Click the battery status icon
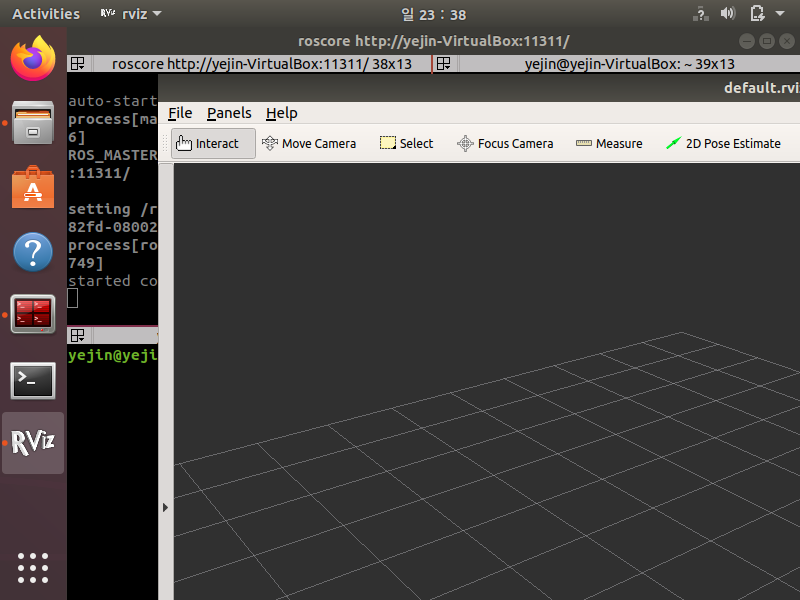 pyautogui.click(x=757, y=13)
